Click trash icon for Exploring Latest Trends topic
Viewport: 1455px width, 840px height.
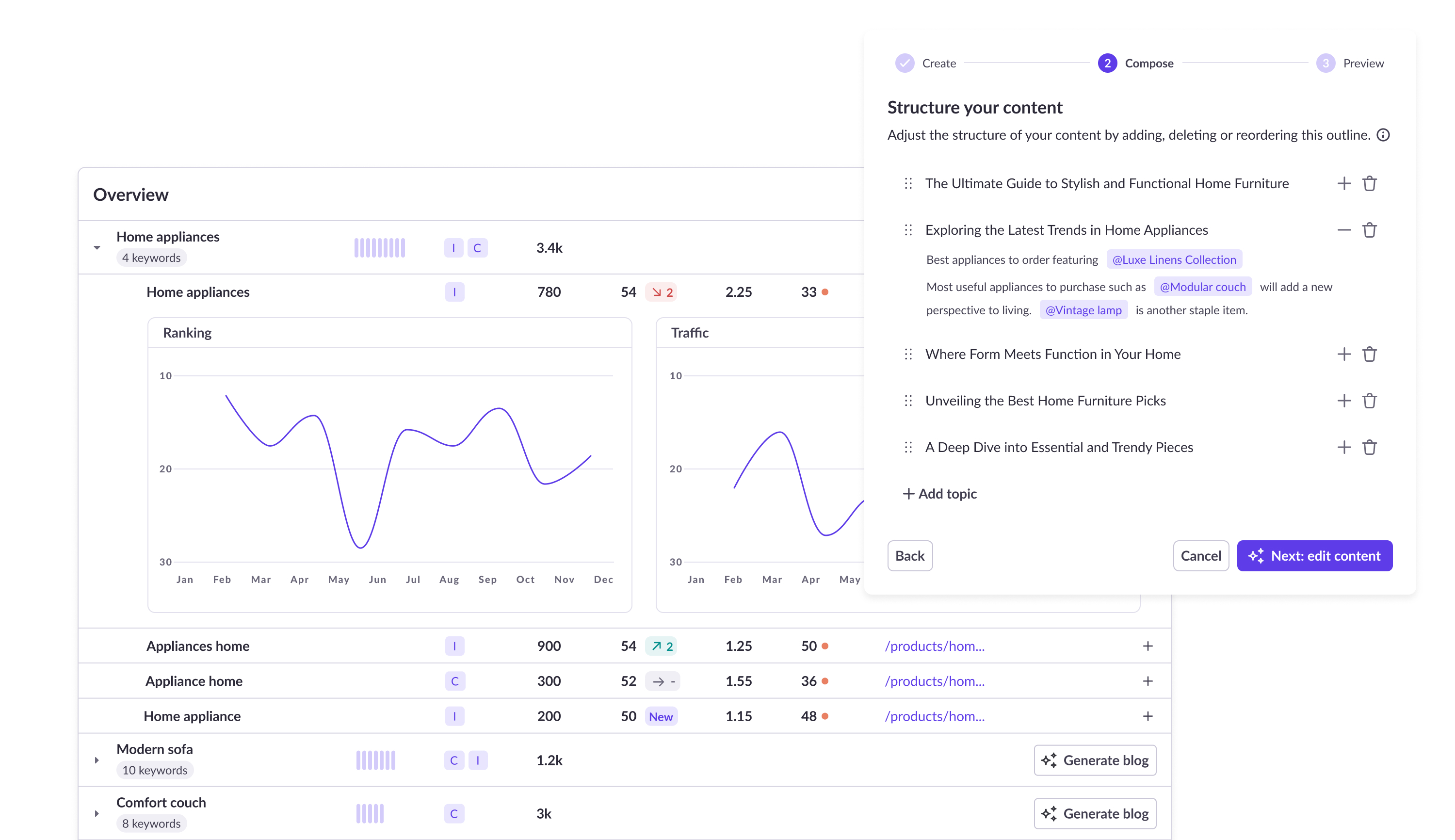pos(1369,230)
